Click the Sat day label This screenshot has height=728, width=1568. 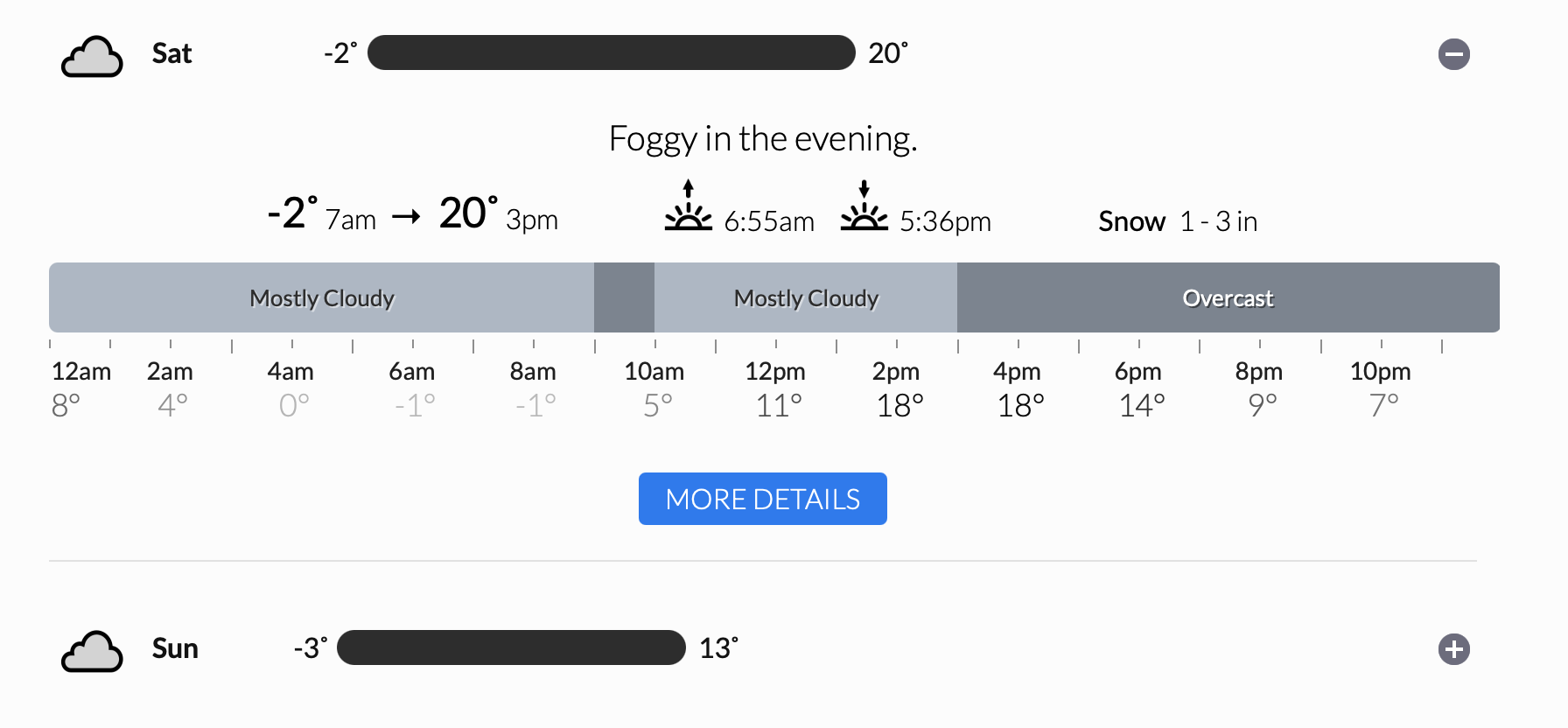tap(171, 53)
